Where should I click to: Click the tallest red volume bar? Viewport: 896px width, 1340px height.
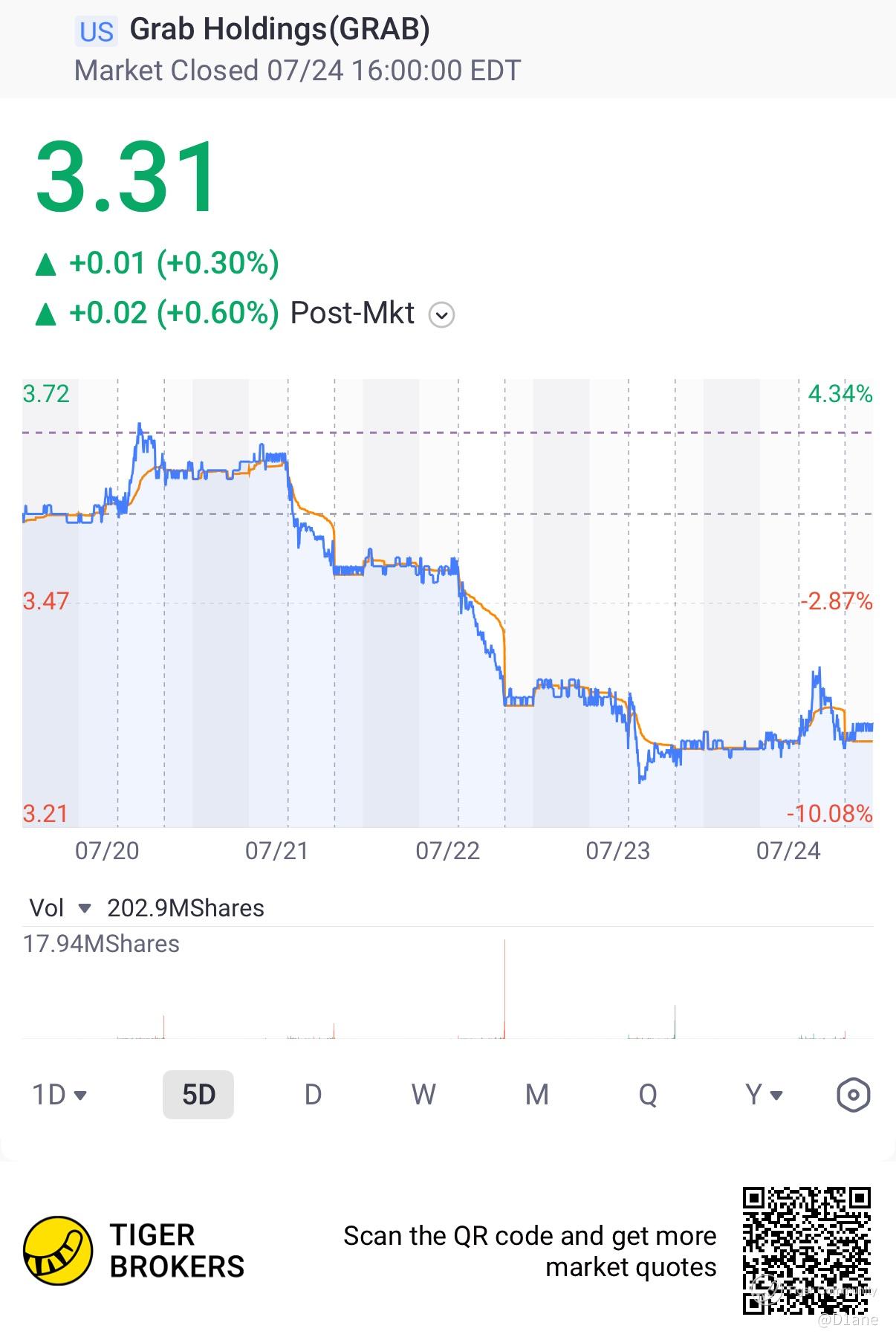pos(504,988)
